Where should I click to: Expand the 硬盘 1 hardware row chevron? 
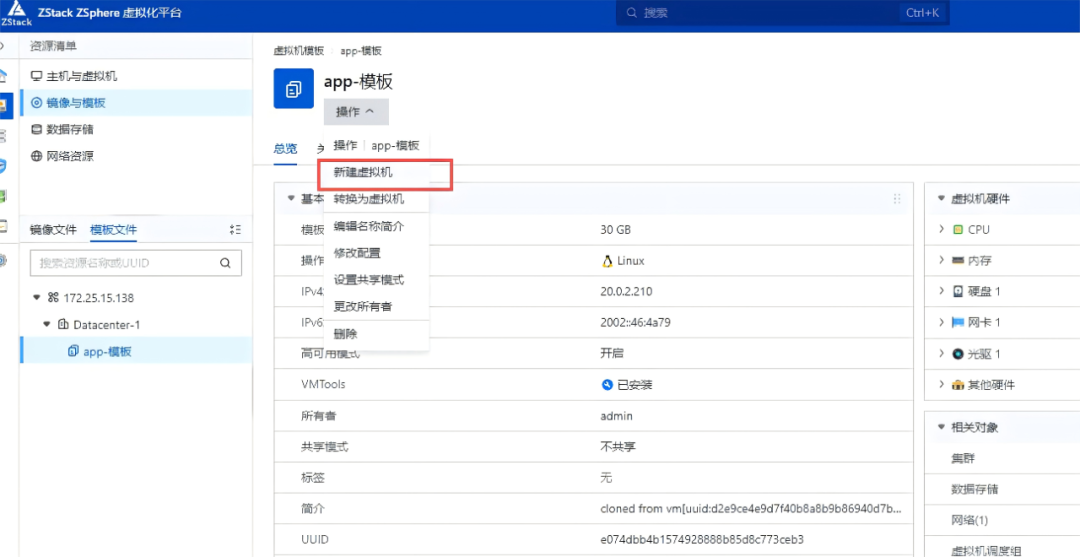942,291
